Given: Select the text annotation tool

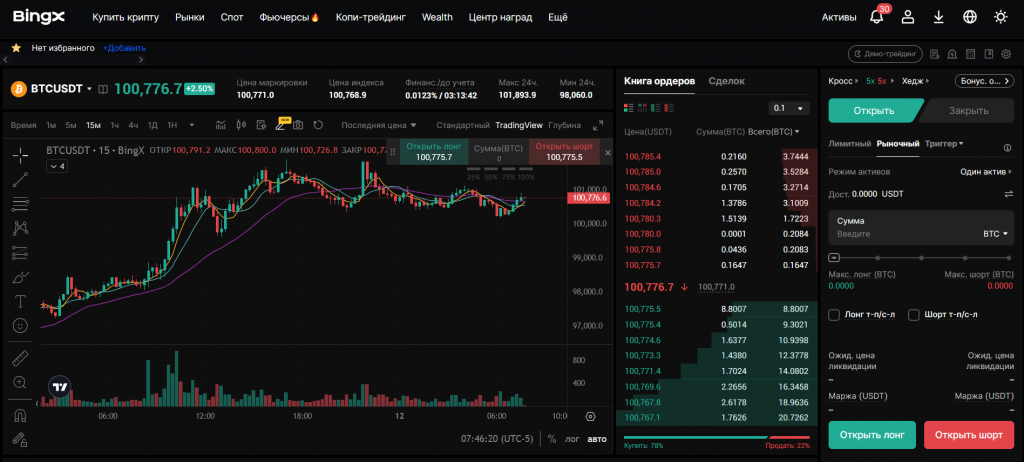Looking at the screenshot, I should click(x=20, y=301).
